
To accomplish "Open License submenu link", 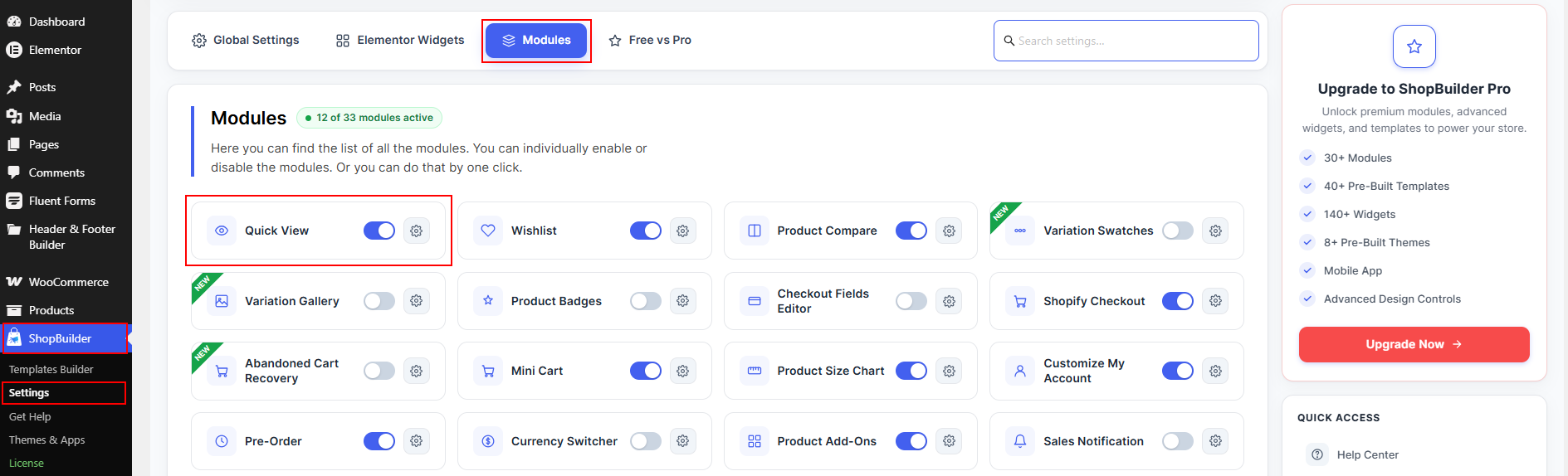I will pyautogui.click(x=26, y=463).
